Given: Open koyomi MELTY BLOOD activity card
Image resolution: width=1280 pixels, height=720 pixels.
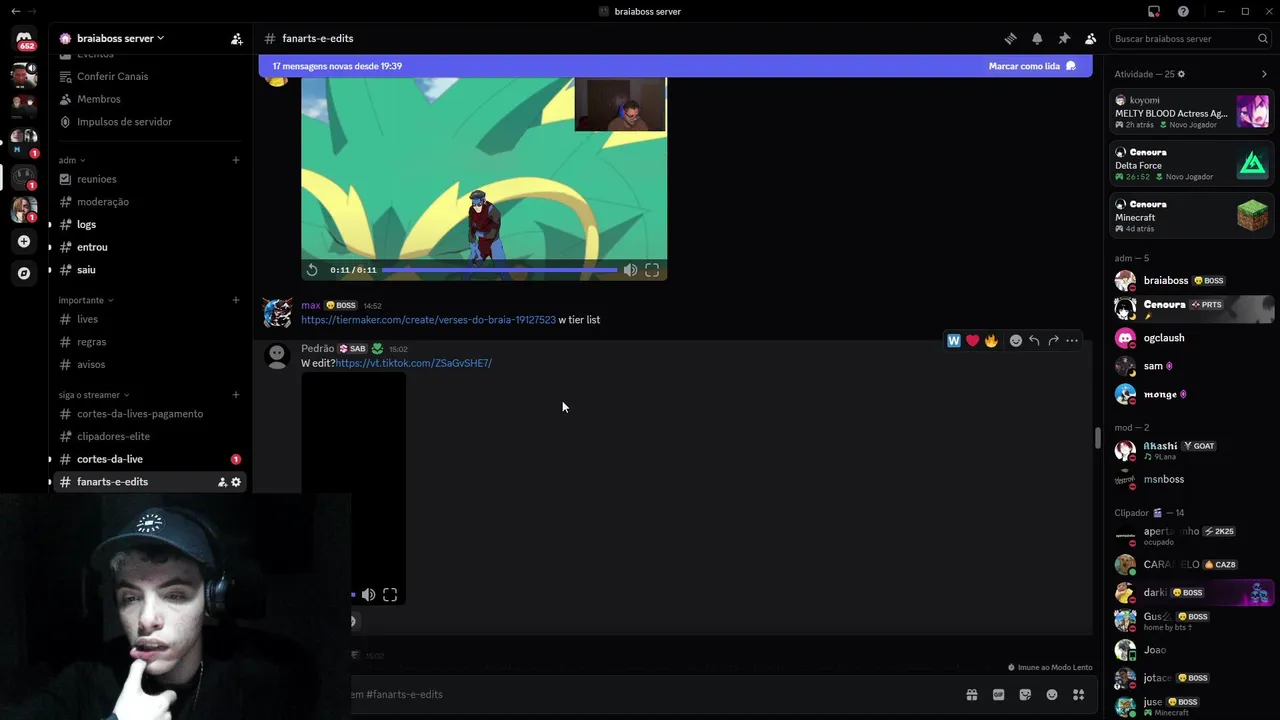Looking at the screenshot, I should click(x=1192, y=112).
